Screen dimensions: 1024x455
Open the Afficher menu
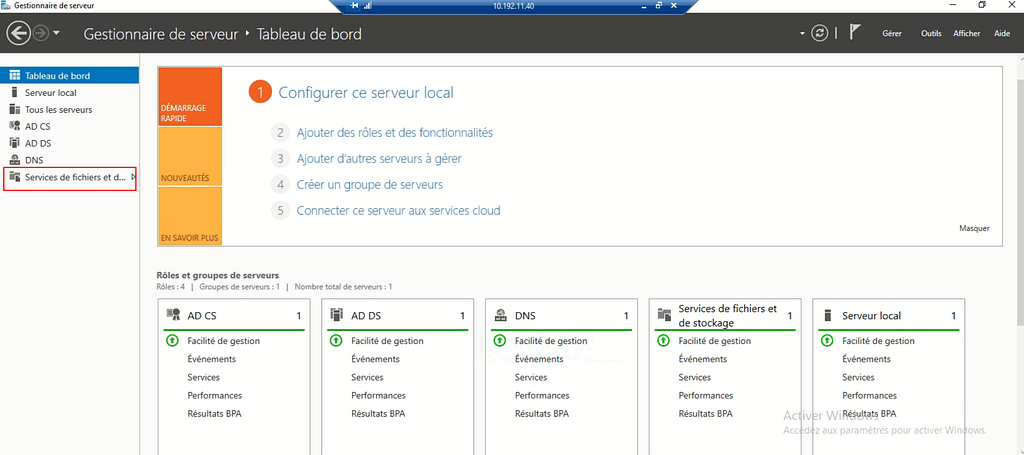point(966,34)
